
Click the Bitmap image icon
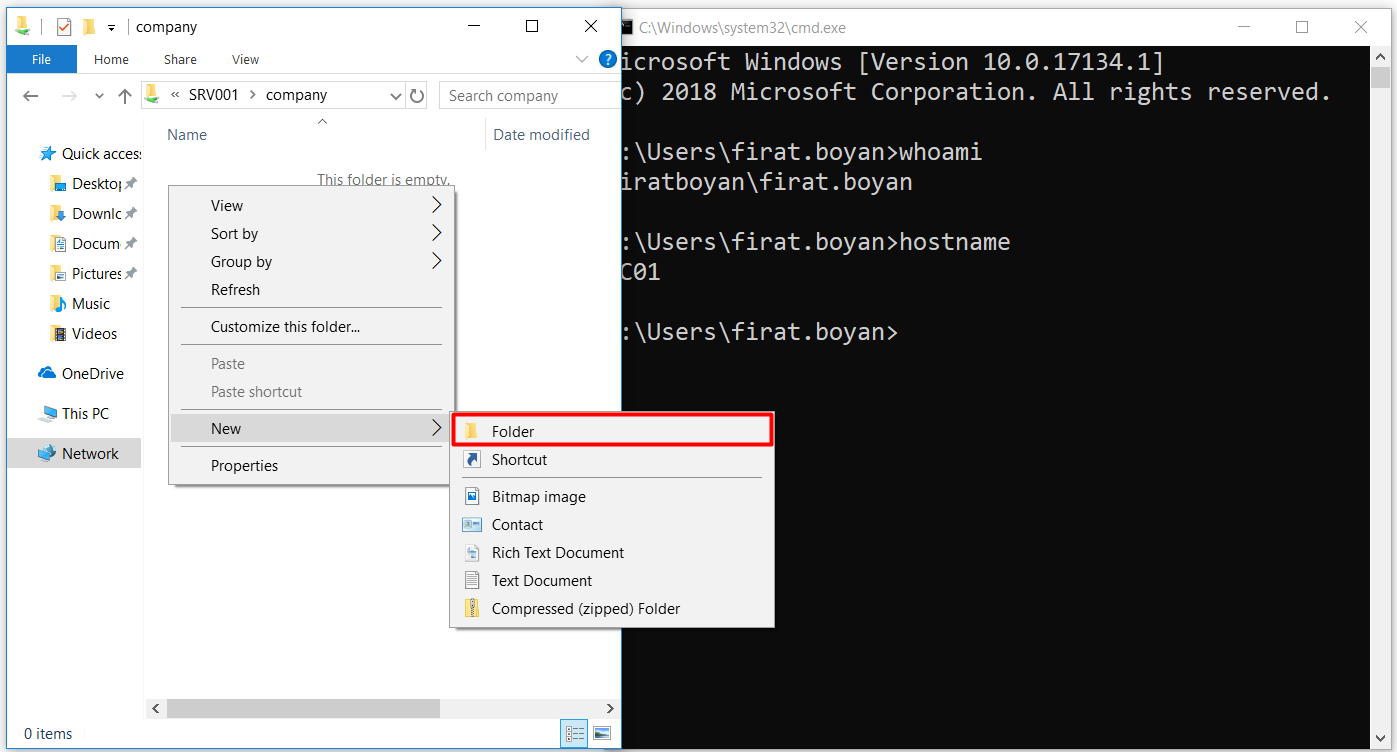472,497
